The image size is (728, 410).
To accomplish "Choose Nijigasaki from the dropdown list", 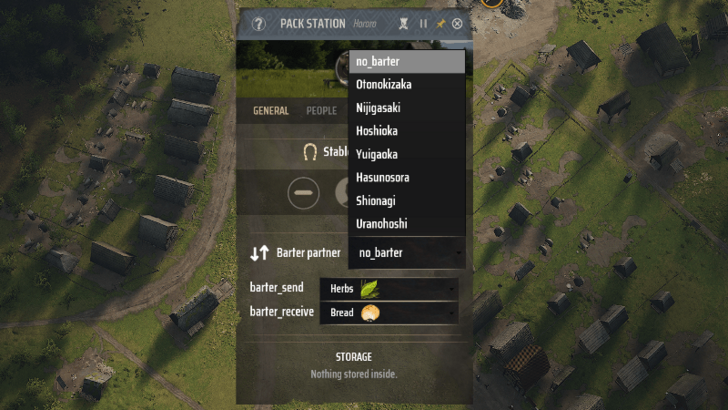I will 407,108.
